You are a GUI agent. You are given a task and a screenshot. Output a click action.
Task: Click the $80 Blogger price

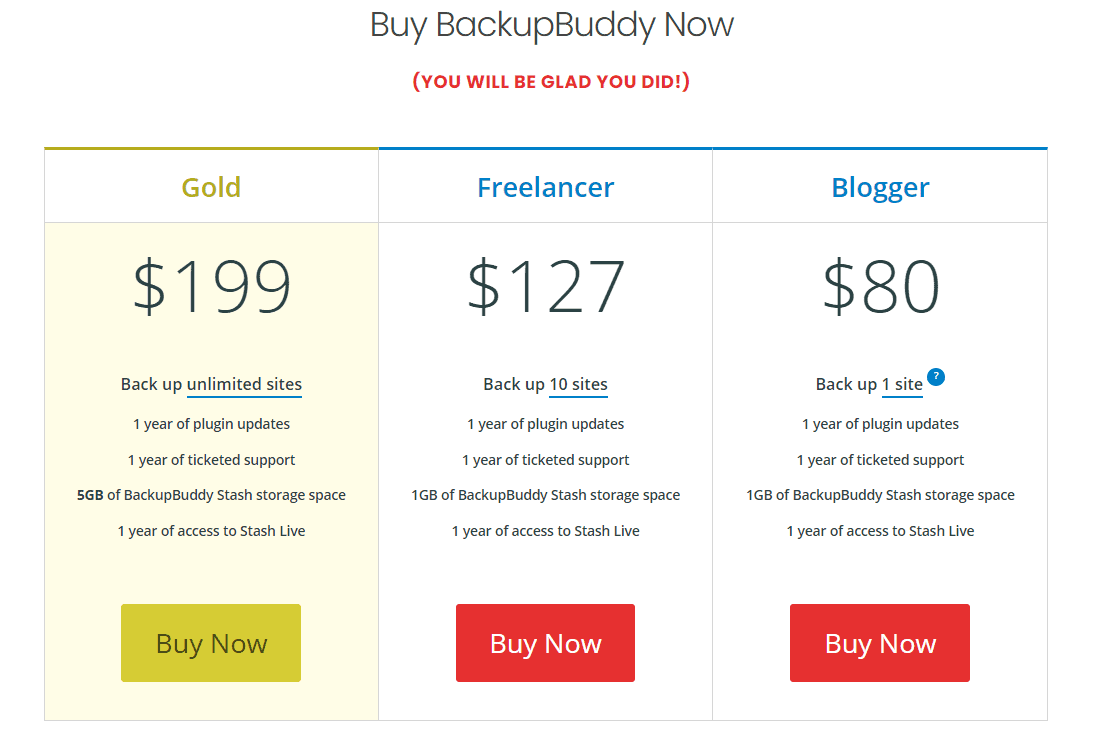coord(880,285)
